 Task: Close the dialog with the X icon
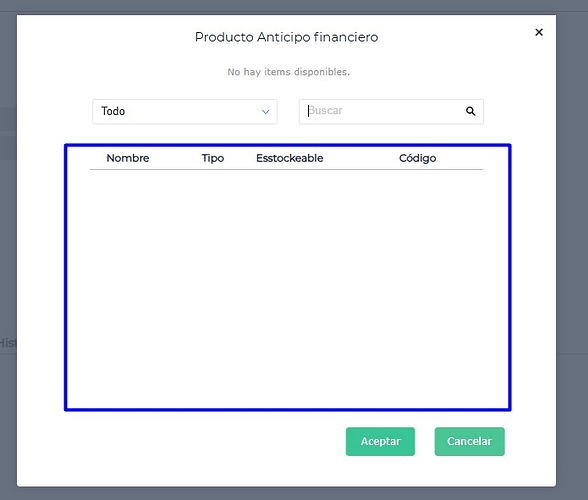pyautogui.click(x=539, y=32)
